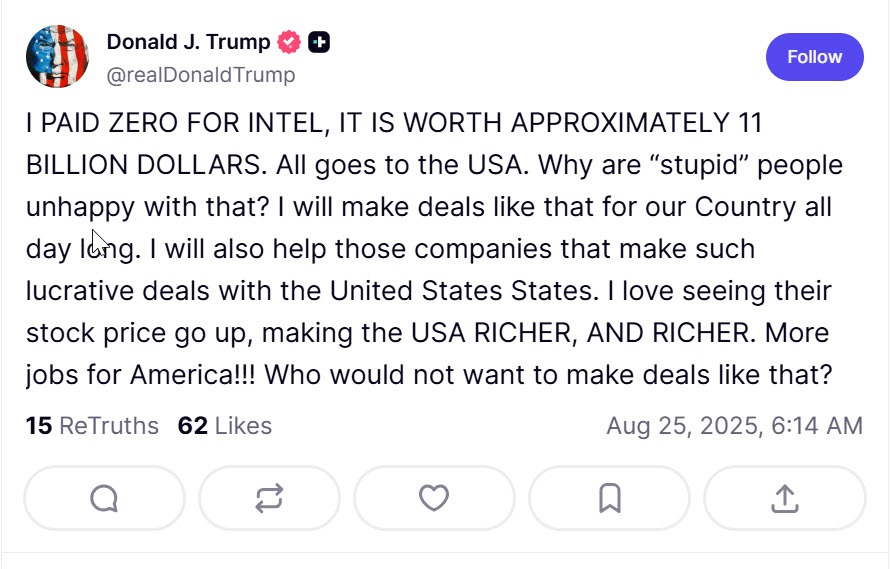
Task: Open the flag-themed profile avatar
Action: click(57, 57)
